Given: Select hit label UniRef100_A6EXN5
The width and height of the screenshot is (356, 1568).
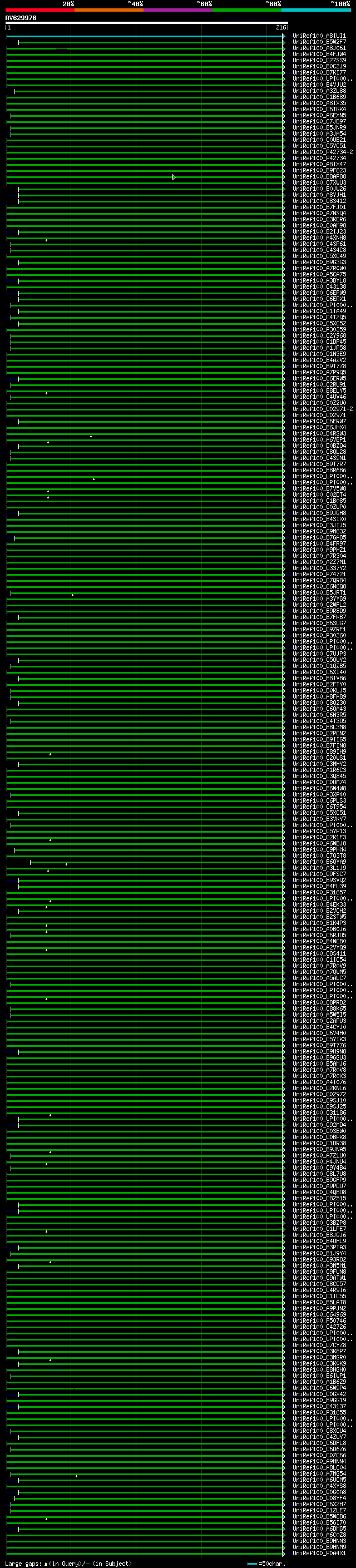Looking at the screenshot, I should point(319,116).
